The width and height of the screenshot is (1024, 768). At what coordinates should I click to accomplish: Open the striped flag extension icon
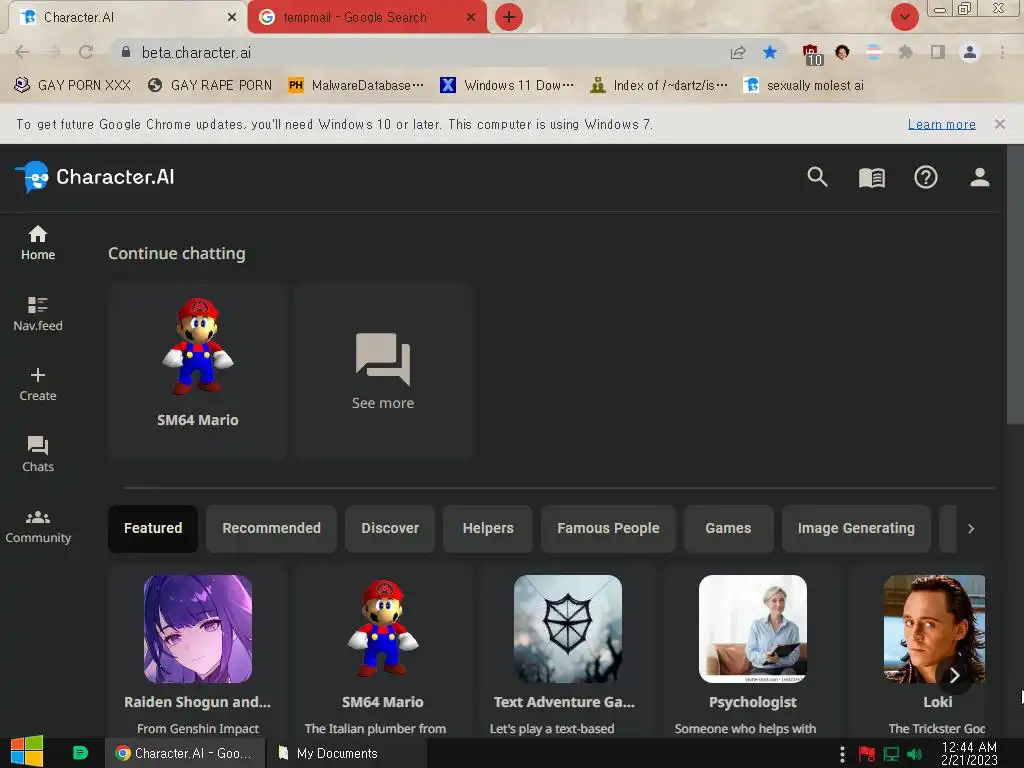(x=873, y=52)
